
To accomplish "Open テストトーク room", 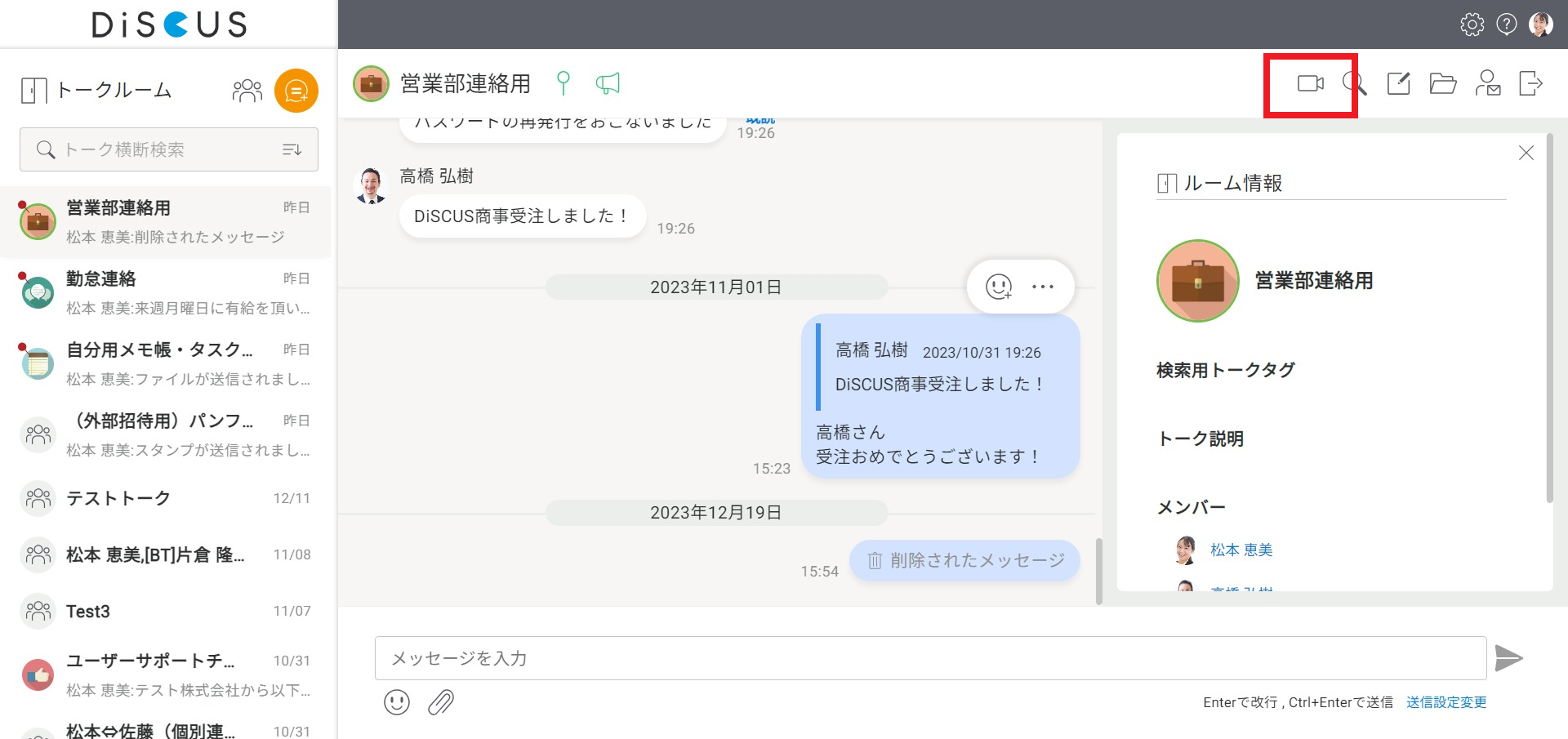I will [x=166, y=498].
